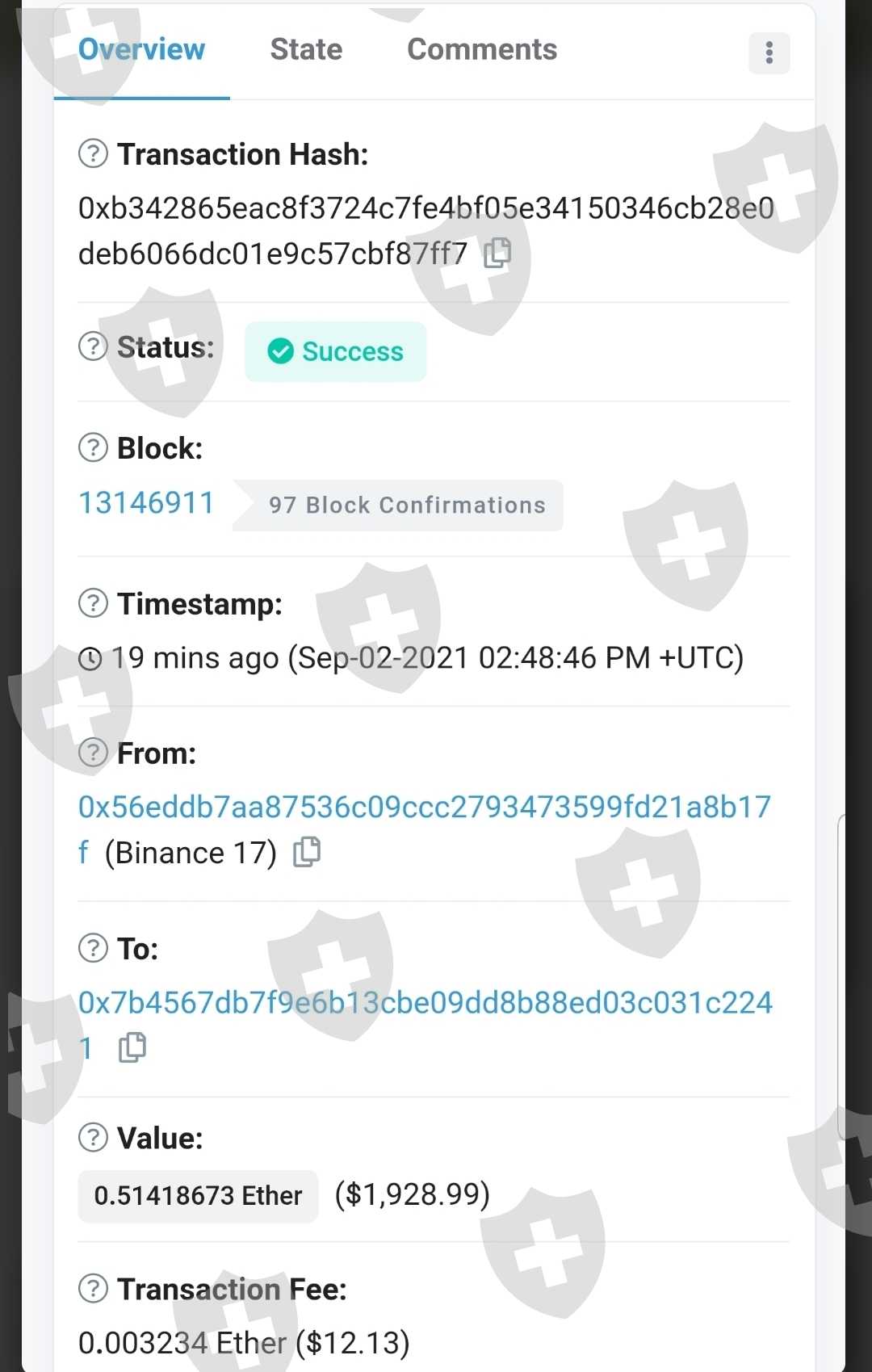Switch to the State tab
Viewport: 872px width, 1372px height.
pyautogui.click(x=306, y=50)
